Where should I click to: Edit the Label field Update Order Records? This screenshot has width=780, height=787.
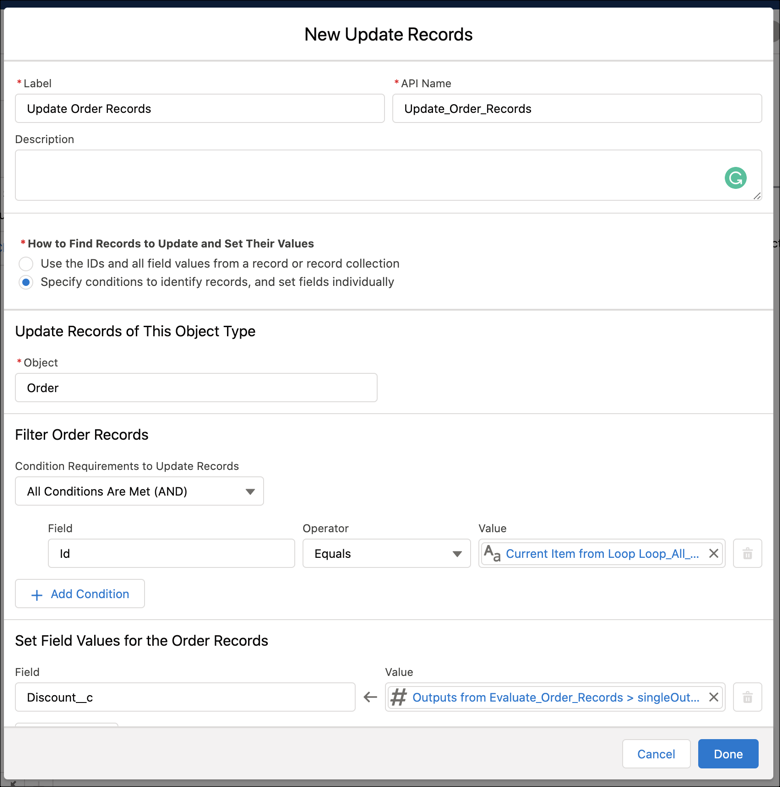tap(200, 108)
